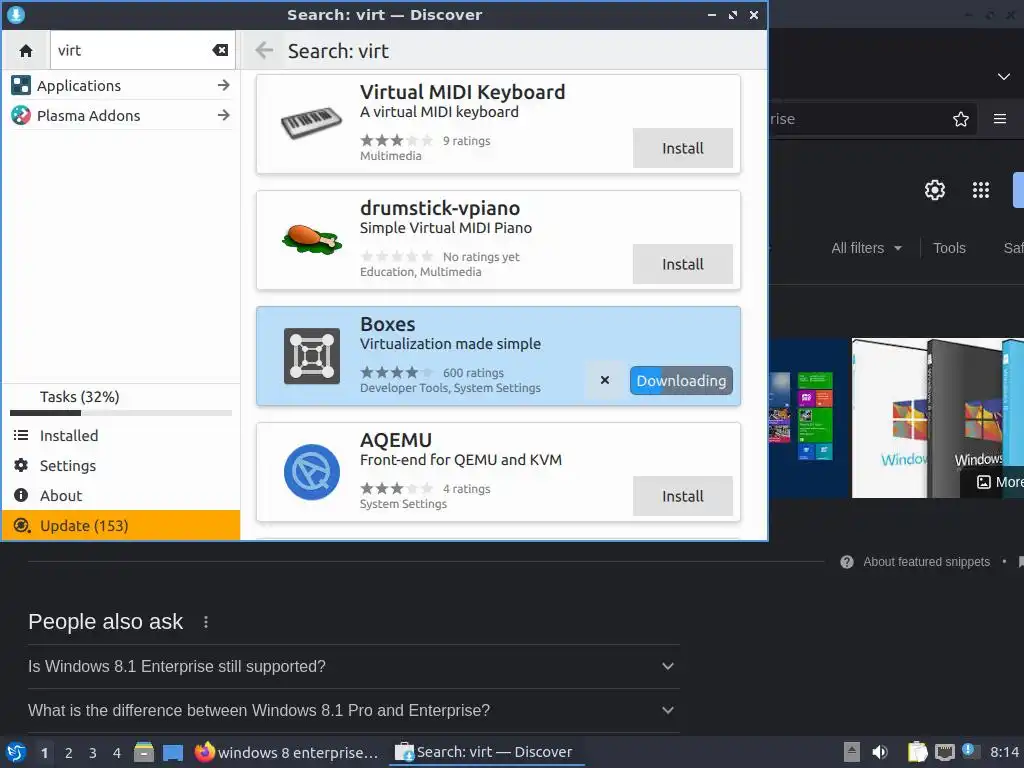Expand the Applications category arrow

coord(223,85)
